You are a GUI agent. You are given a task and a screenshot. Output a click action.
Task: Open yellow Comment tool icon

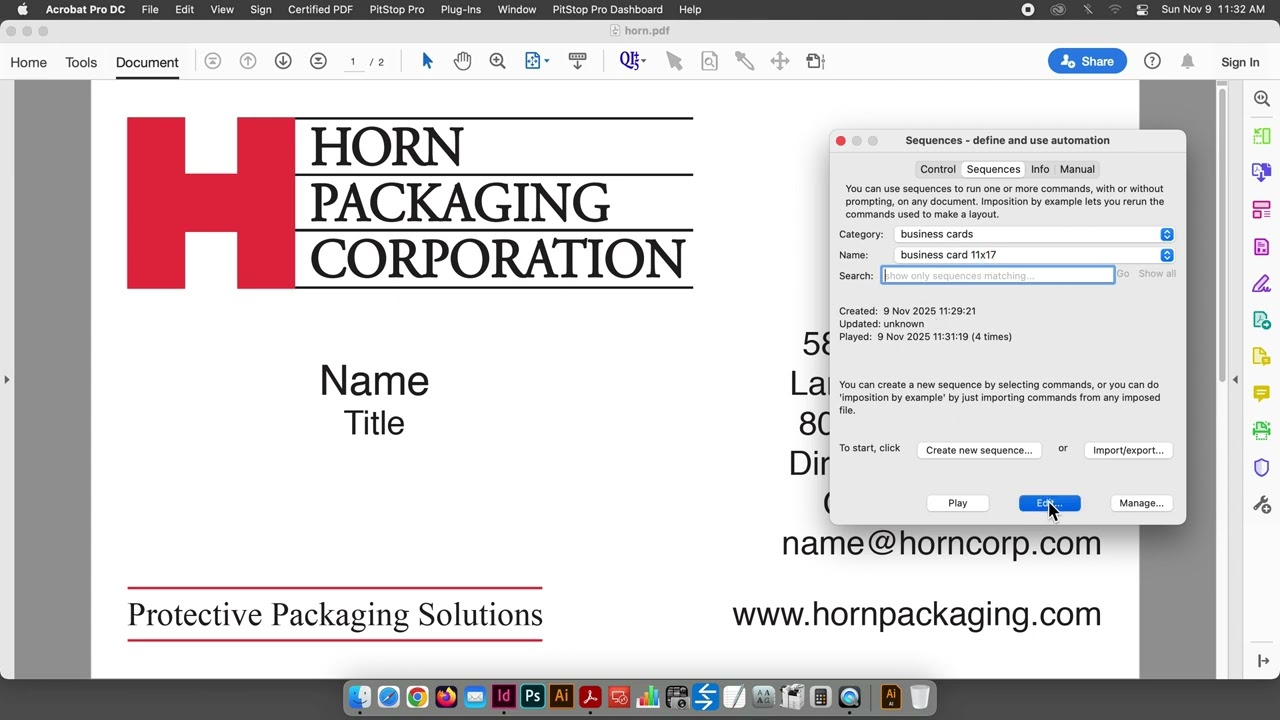[1262, 394]
